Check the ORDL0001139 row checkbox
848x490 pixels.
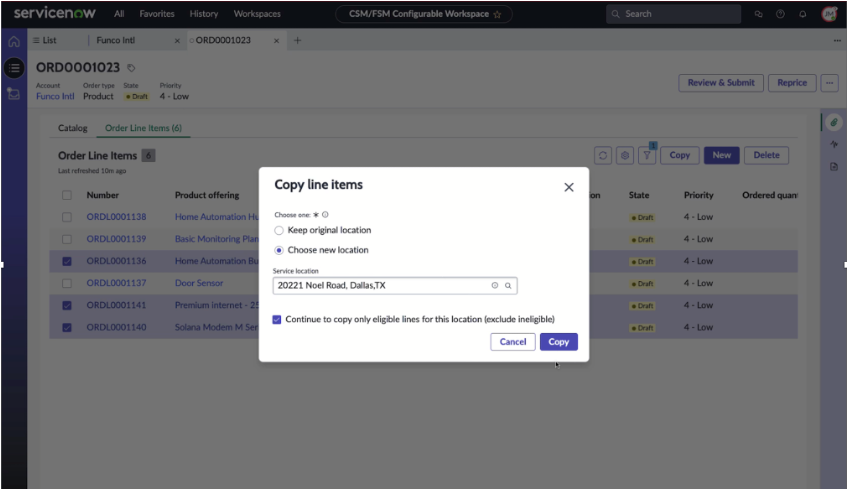67,239
